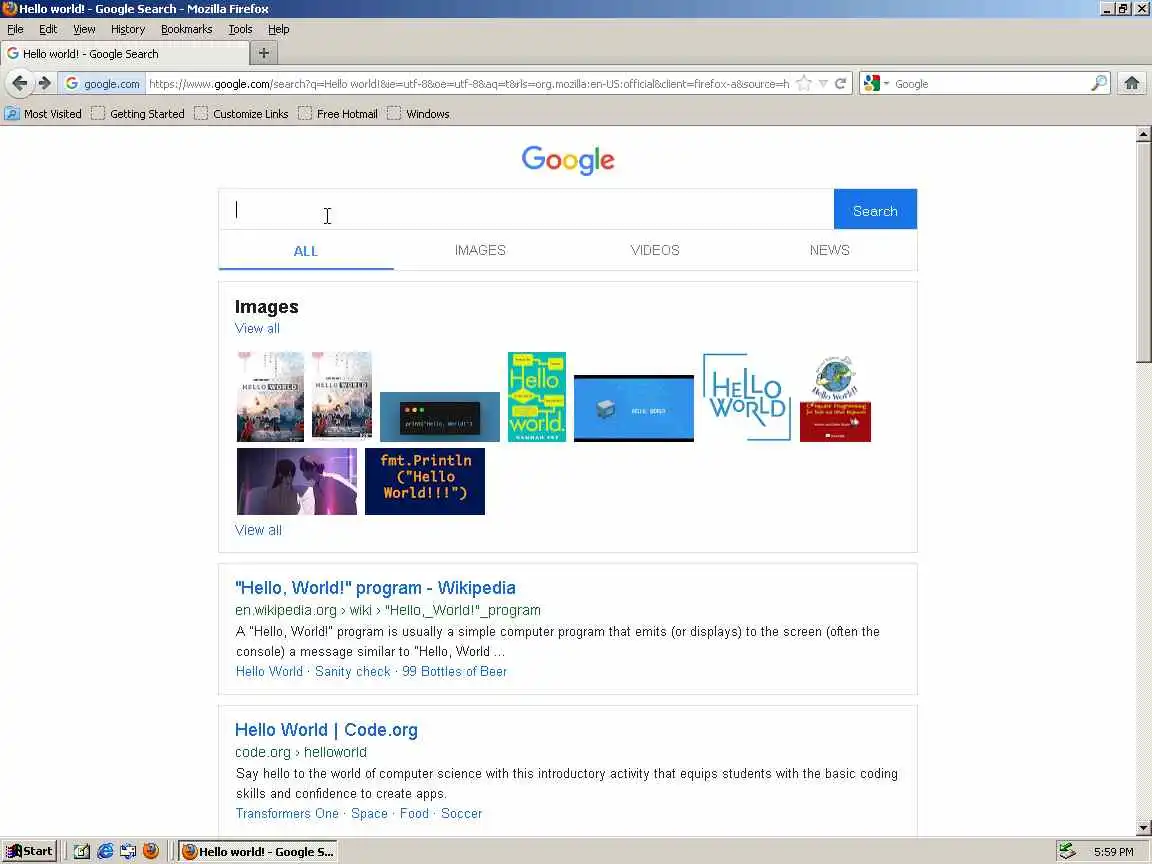Open the Start menu

[x=29, y=852]
